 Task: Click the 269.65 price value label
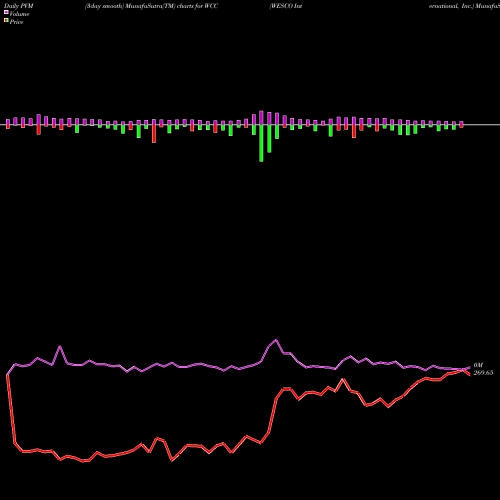pos(483,373)
